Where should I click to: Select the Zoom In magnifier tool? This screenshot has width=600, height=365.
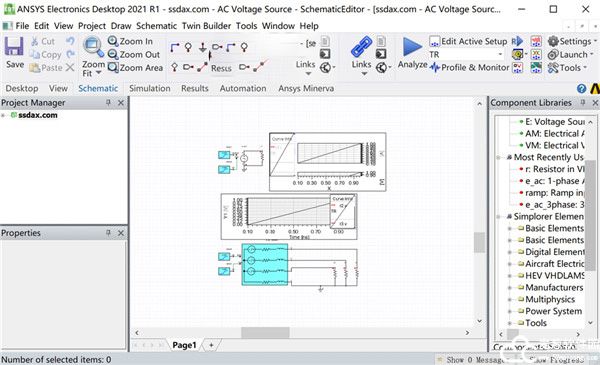[x=113, y=41]
